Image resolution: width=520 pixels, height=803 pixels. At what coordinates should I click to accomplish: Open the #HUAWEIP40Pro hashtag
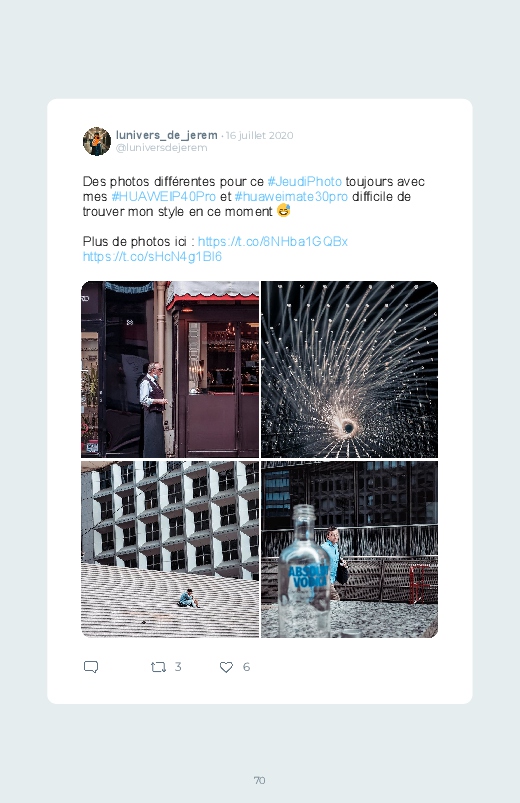[x=163, y=197]
